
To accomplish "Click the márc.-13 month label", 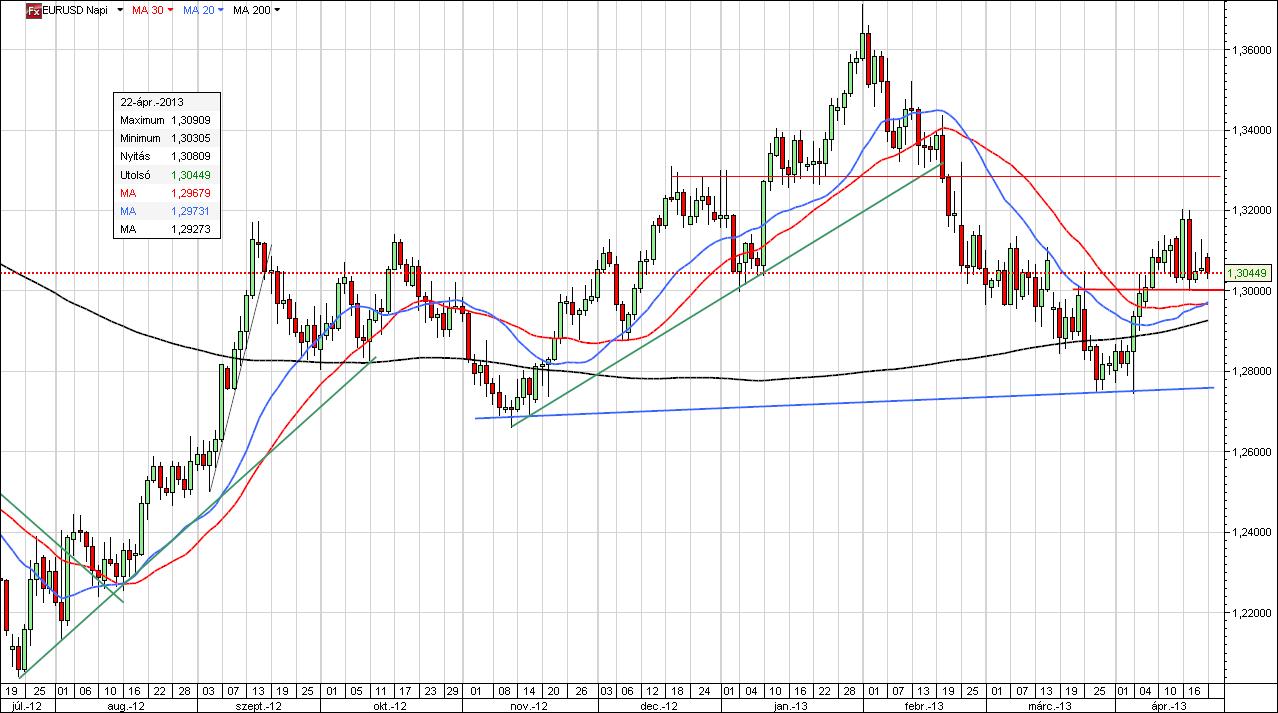I will [x=1050, y=705].
